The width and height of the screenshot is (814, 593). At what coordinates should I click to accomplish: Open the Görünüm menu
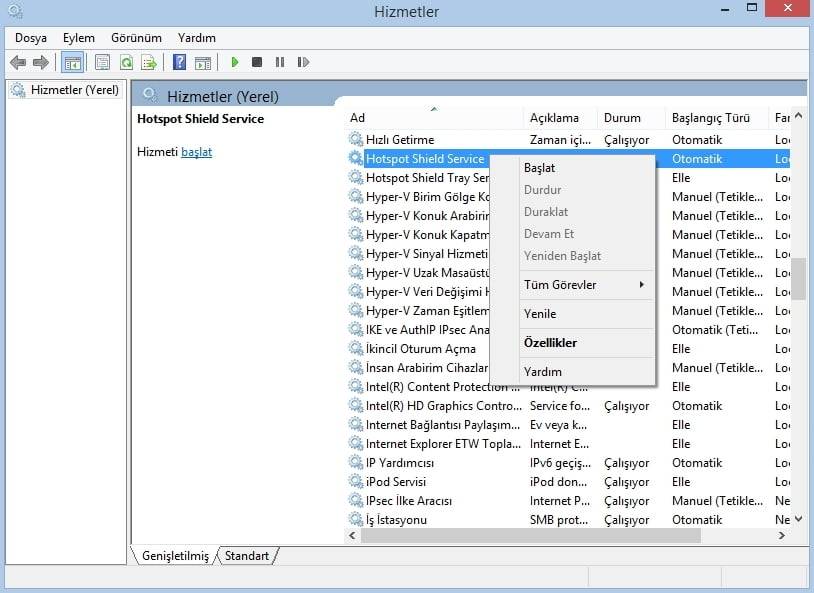(x=137, y=38)
